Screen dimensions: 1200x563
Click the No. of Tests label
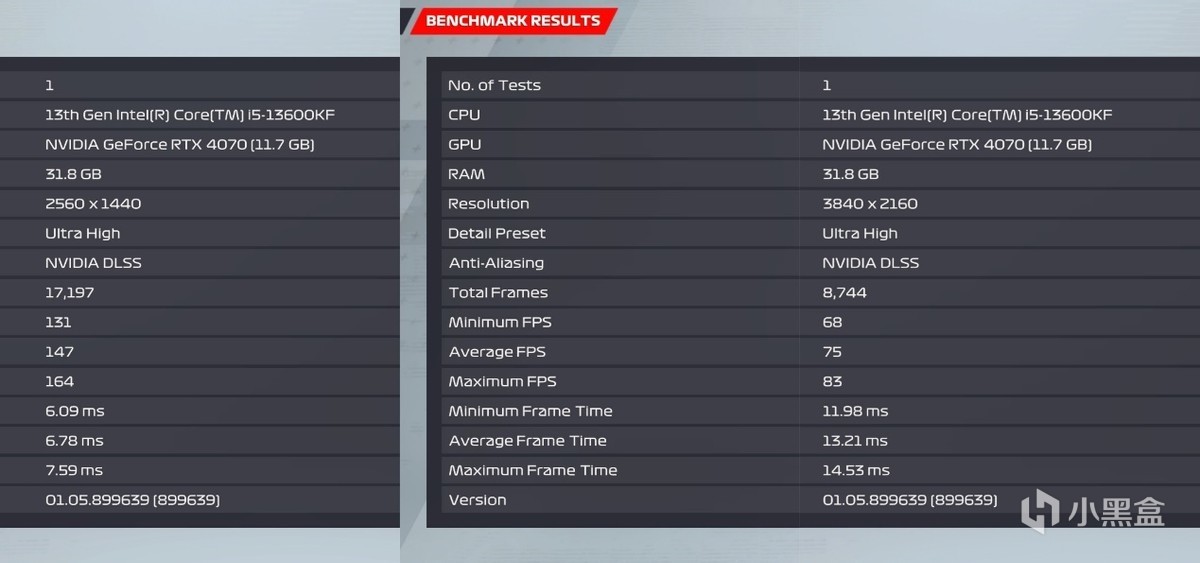pos(494,85)
